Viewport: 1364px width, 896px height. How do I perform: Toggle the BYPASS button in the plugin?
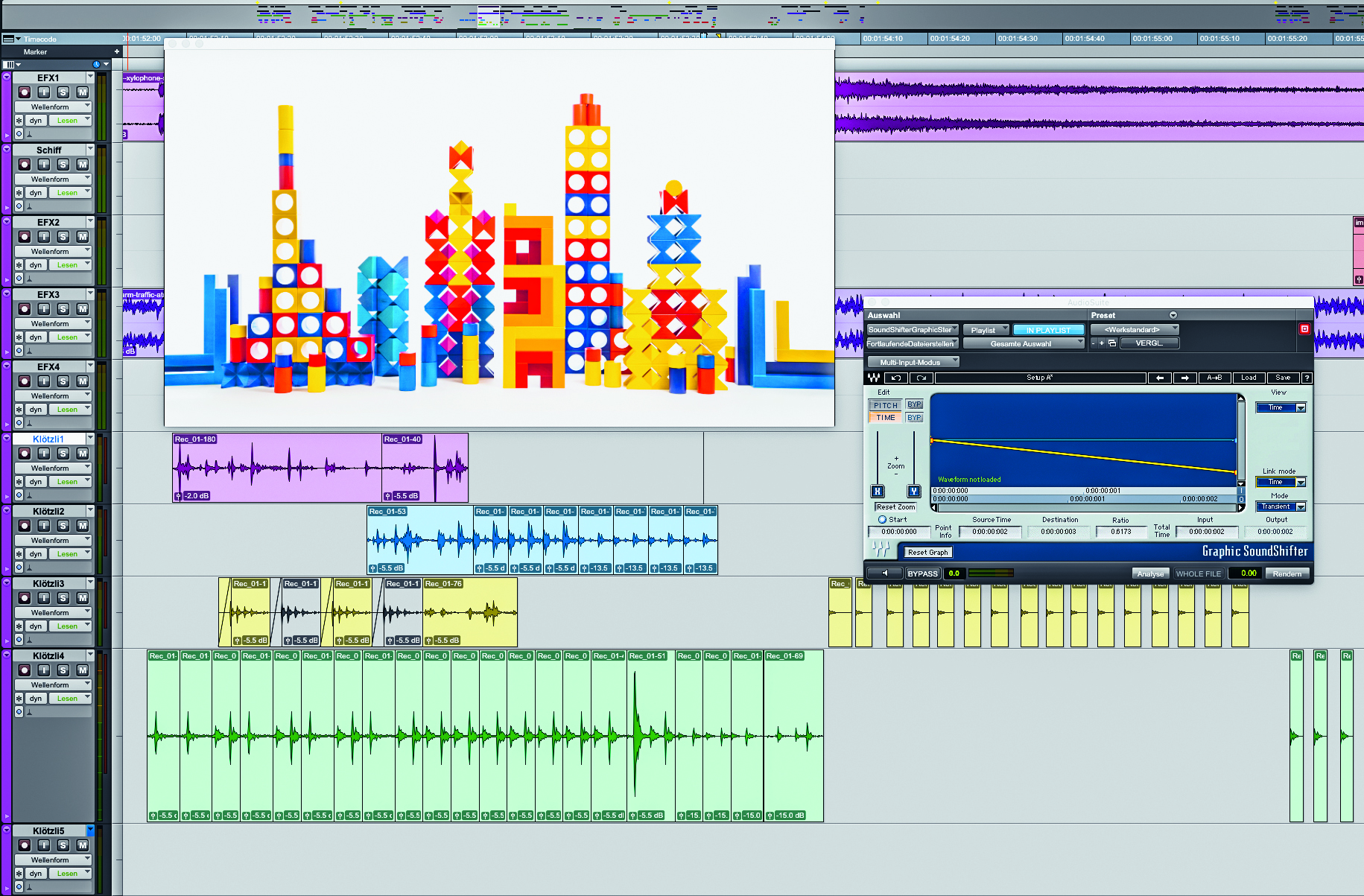922,573
